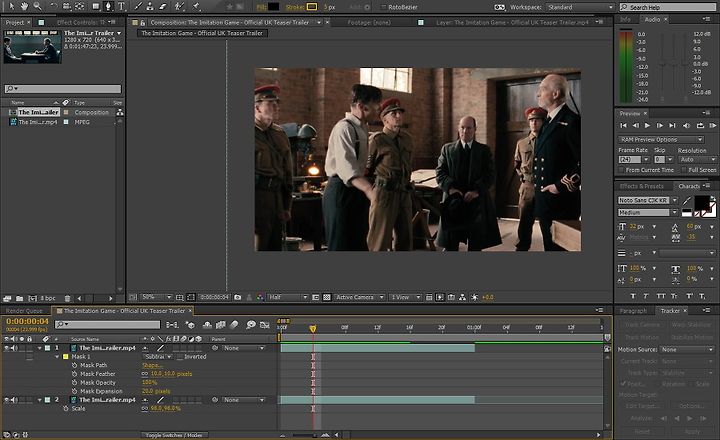720x440 pixels.
Task: Select the Horizontal Type tool
Action: click(122, 6)
